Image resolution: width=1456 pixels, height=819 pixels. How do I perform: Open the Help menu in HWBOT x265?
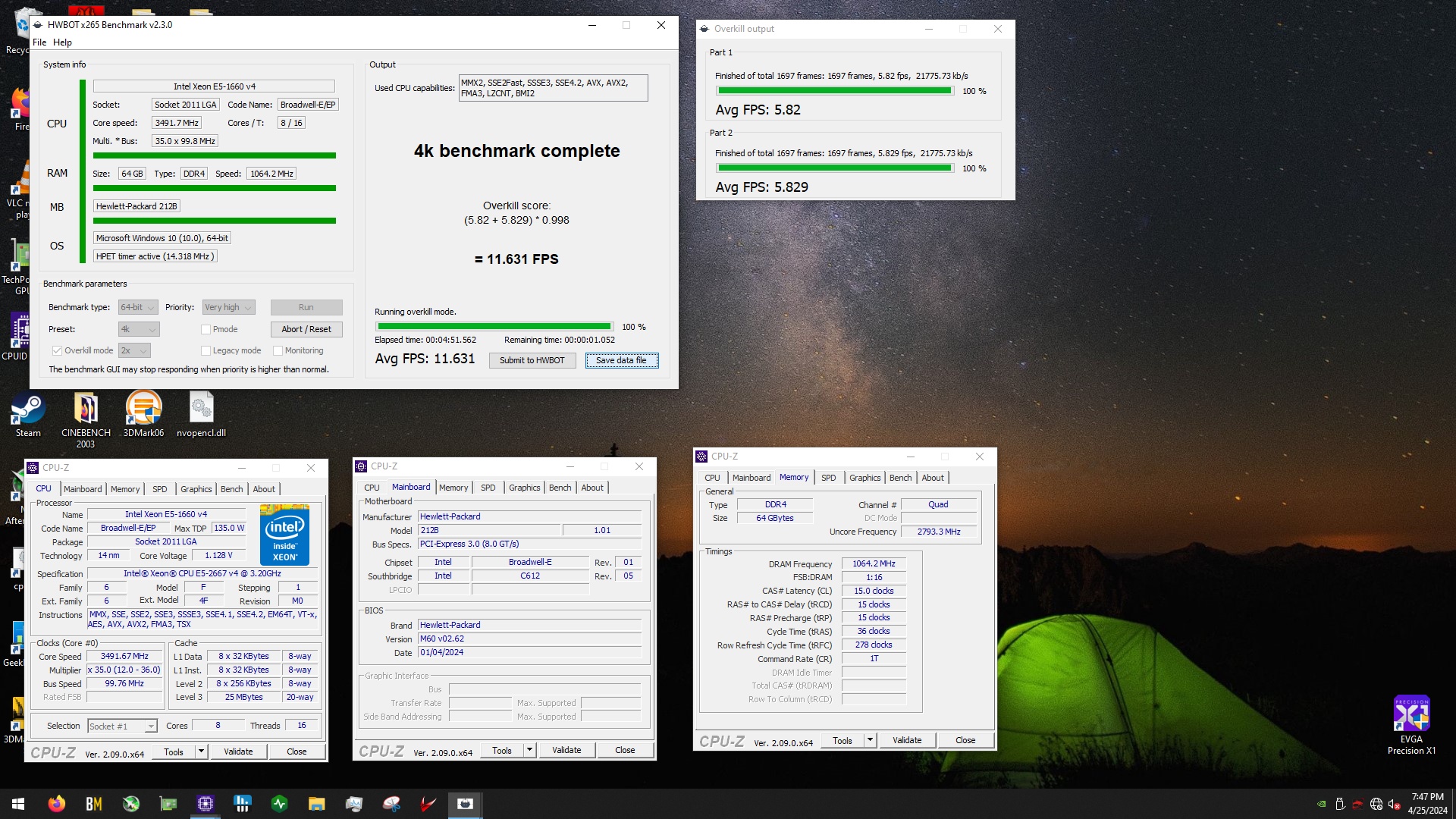coord(62,42)
